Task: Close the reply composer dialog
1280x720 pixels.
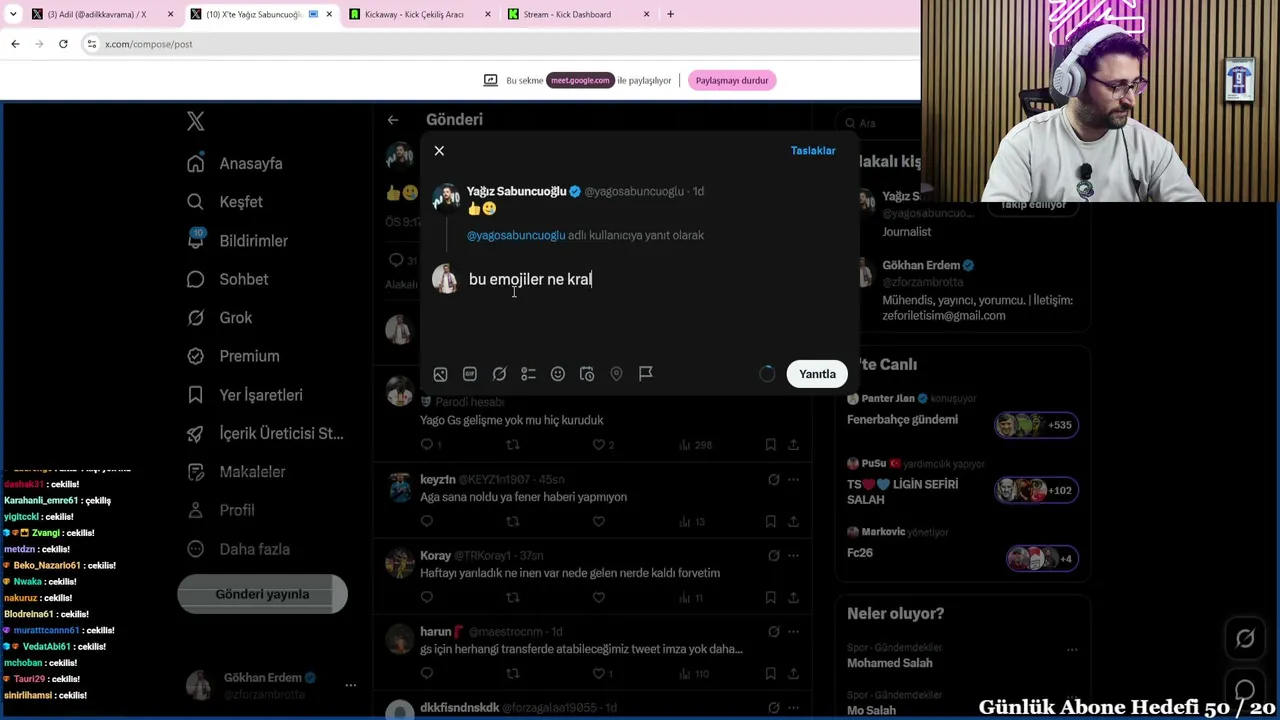Action: (x=439, y=151)
